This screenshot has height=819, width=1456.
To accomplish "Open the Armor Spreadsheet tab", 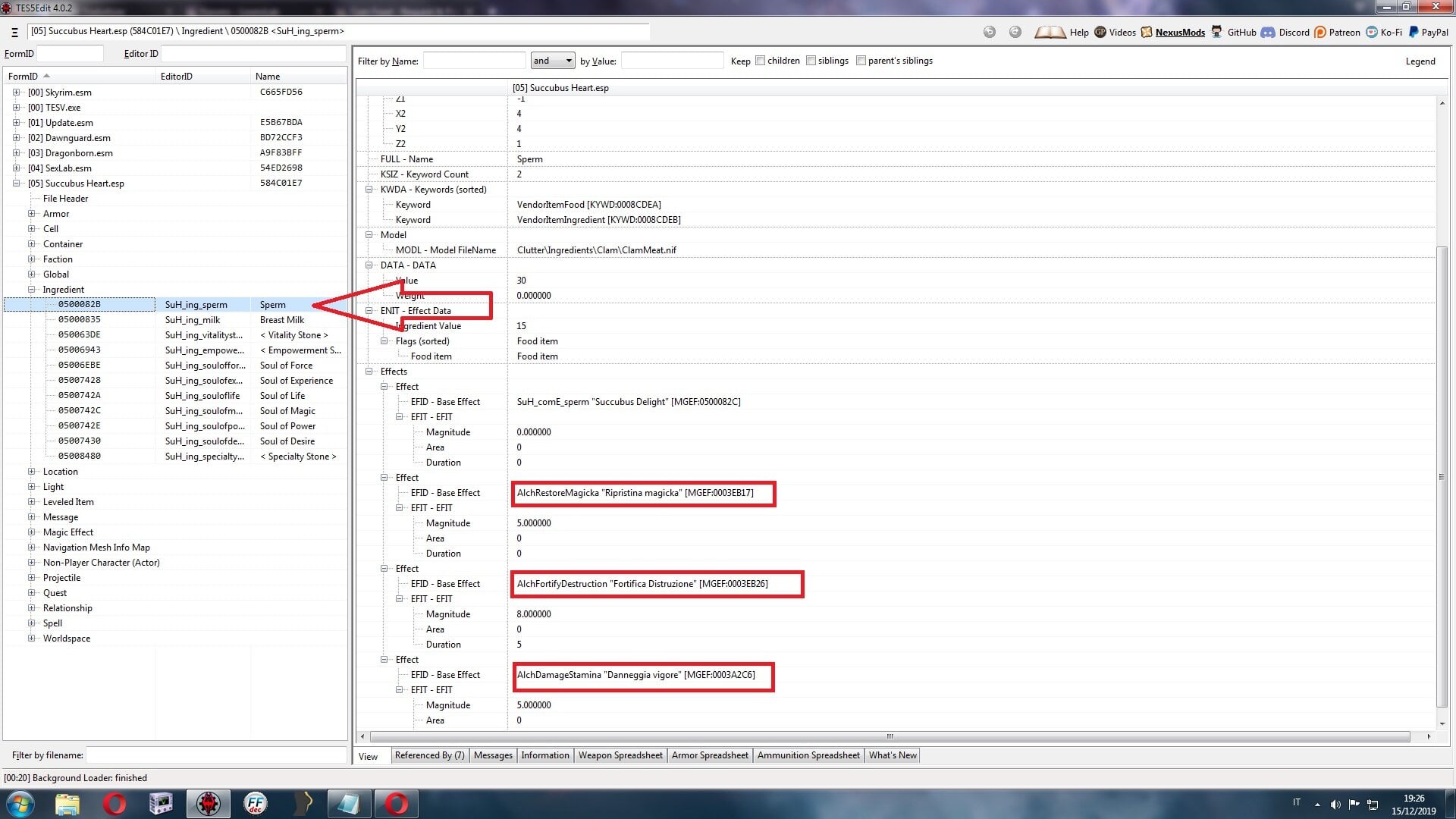I will tap(710, 755).
